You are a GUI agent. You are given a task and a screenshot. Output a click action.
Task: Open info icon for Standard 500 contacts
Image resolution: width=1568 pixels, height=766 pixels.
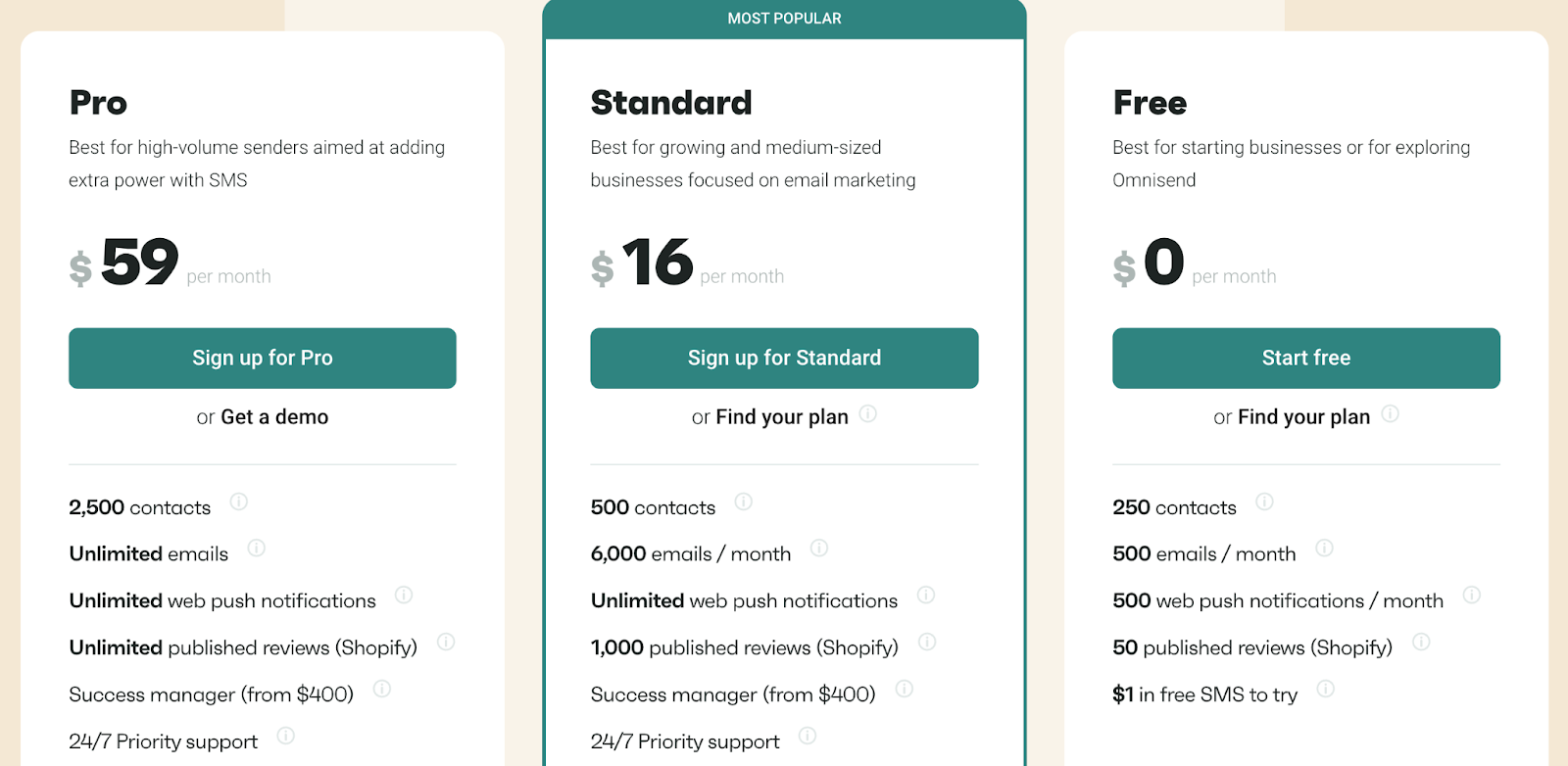click(x=743, y=503)
